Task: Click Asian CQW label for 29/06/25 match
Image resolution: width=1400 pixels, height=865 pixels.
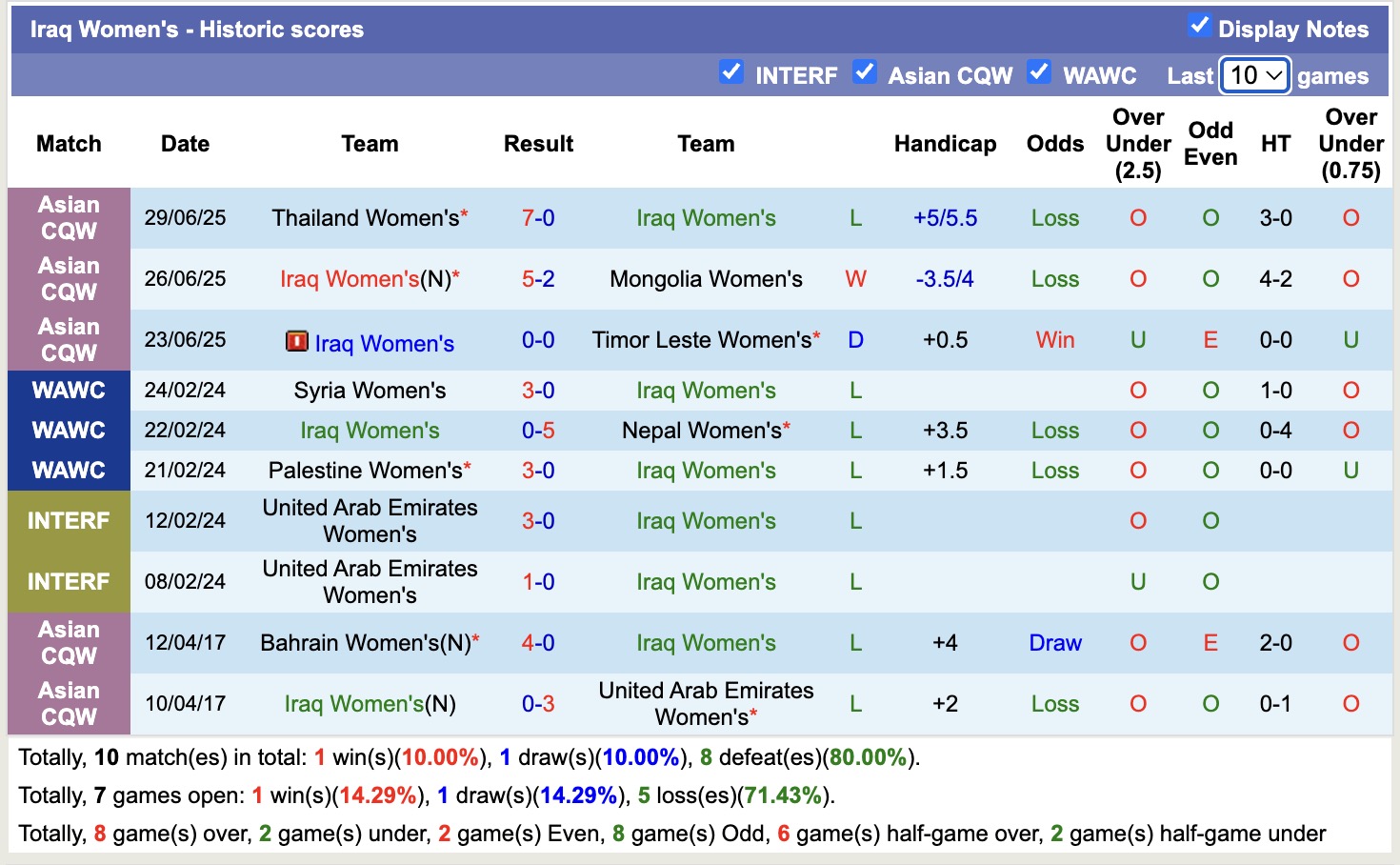Action: (69, 218)
